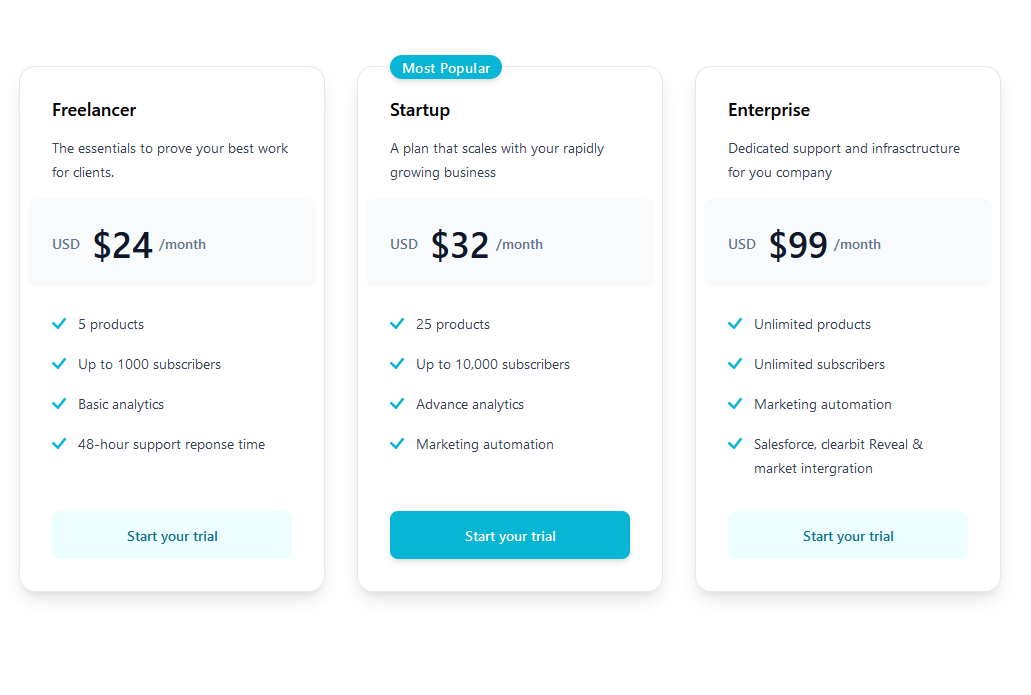Click the checkmark beside Unlimited products
The height and width of the screenshot is (695, 1031).
tap(735, 324)
